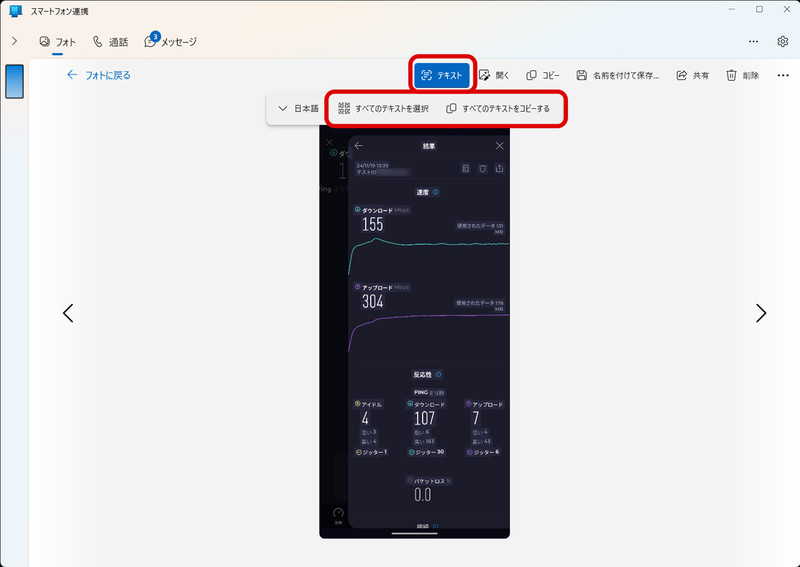Click the download ping value 107
This screenshot has width=800, height=567.
(424, 418)
